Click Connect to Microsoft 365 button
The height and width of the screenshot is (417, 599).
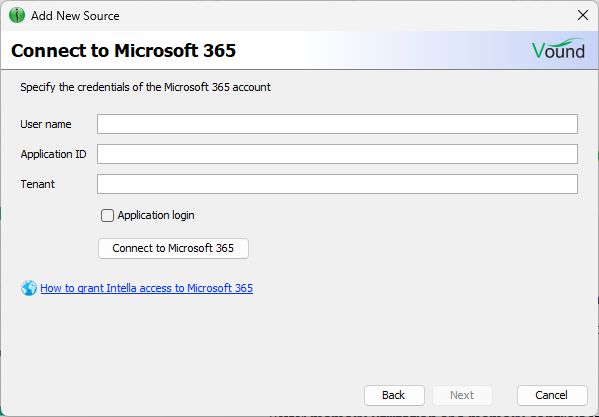pyautogui.click(x=173, y=248)
